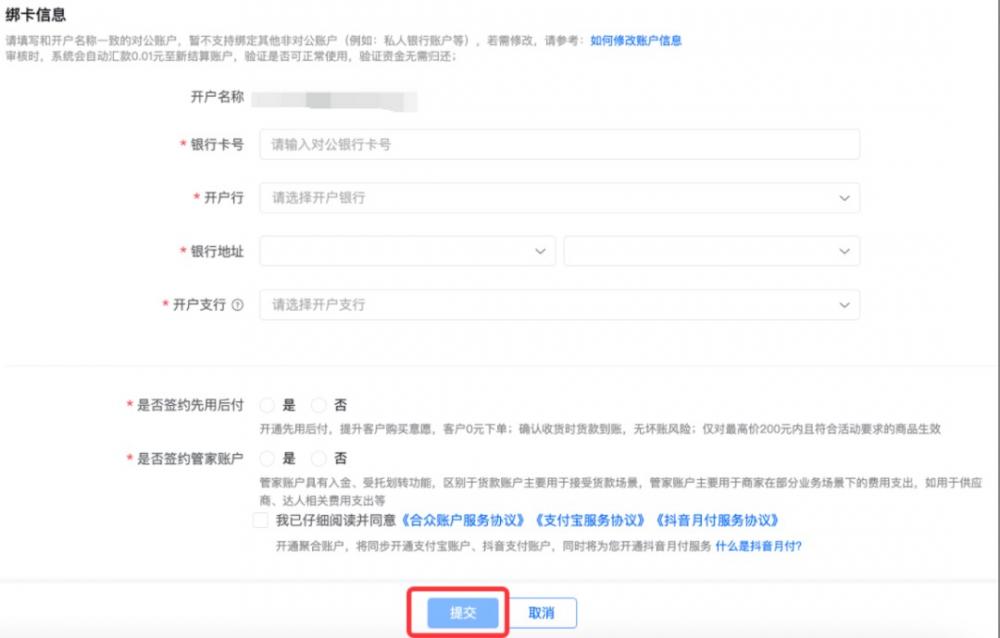Click the 什么是抖音月付? link
This screenshot has width=1000, height=638.
tap(758, 546)
